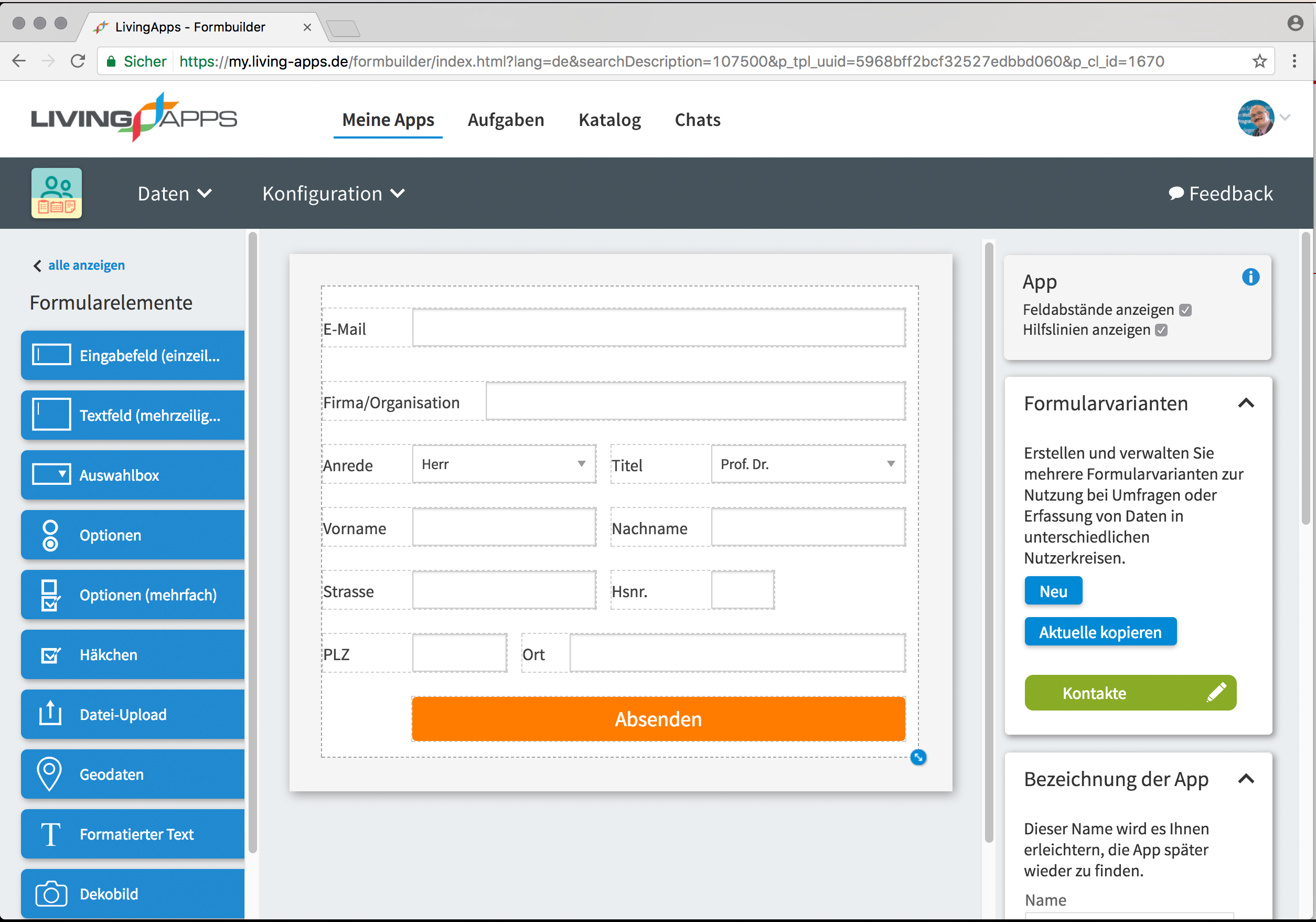1316x922 pixels.
Task: Click the blue info icon in App panel
Action: pos(1250,277)
